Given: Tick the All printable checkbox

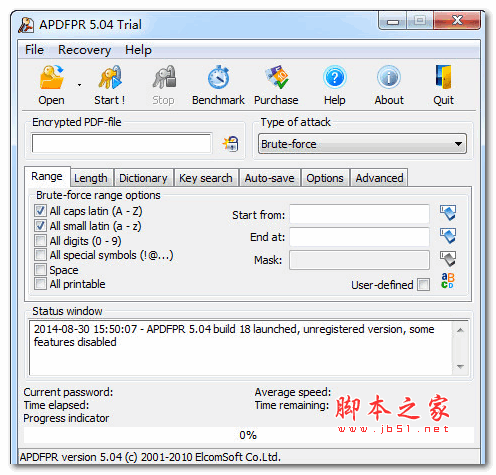Looking at the screenshot, I should 40,284.
